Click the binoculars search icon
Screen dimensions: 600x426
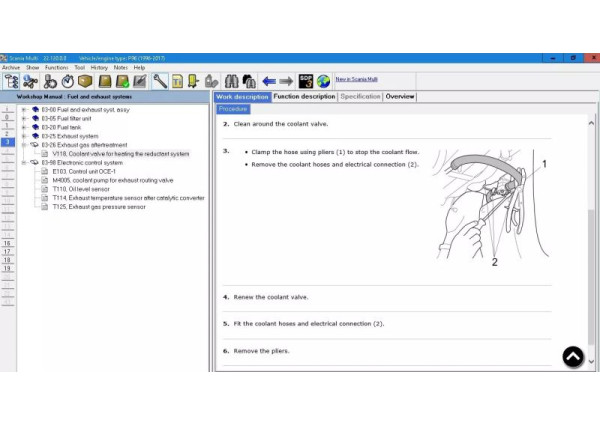[231, 81]
